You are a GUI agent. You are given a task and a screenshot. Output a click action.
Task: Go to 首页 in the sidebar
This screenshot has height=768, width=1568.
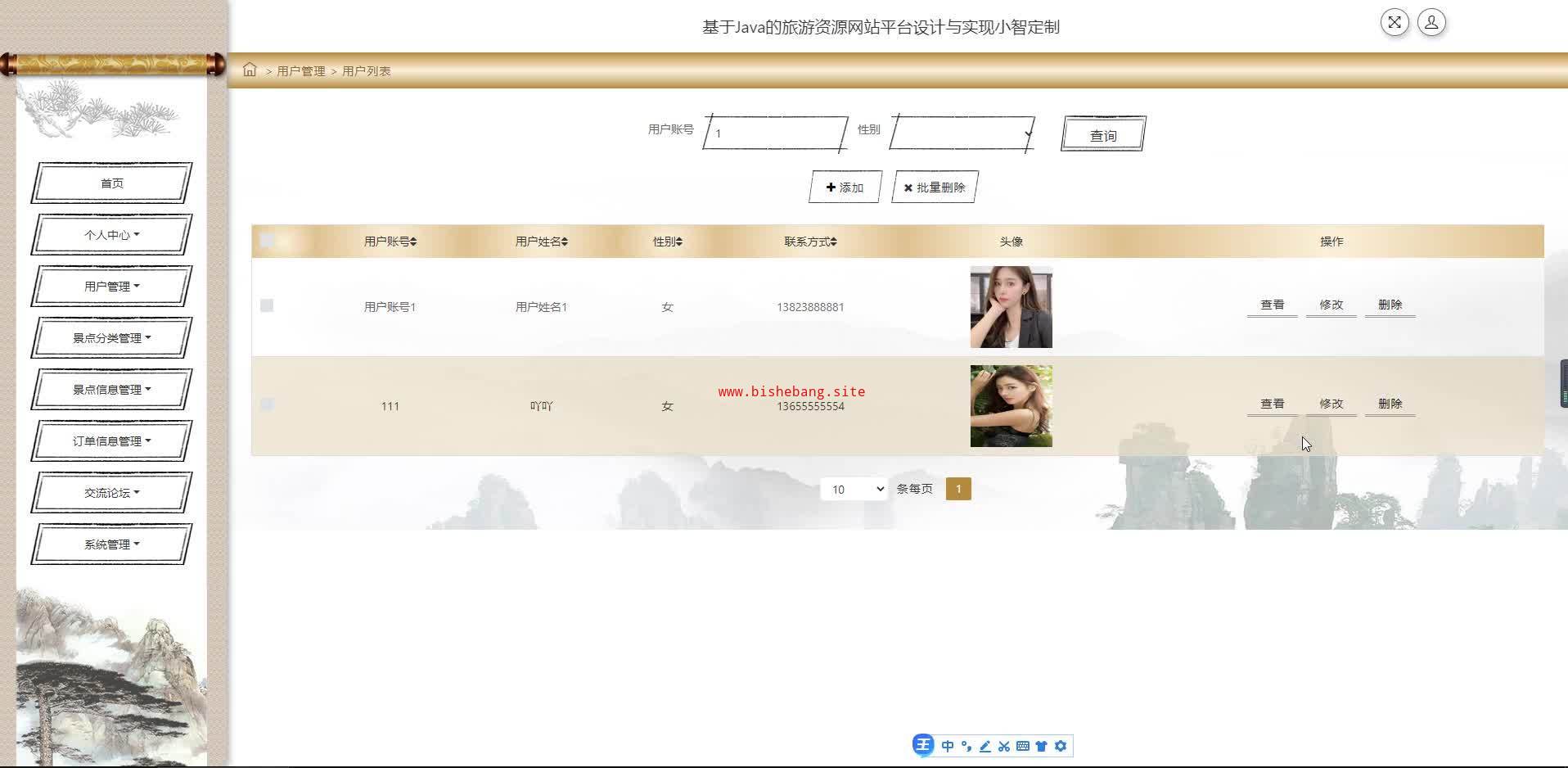click(112, 183)
